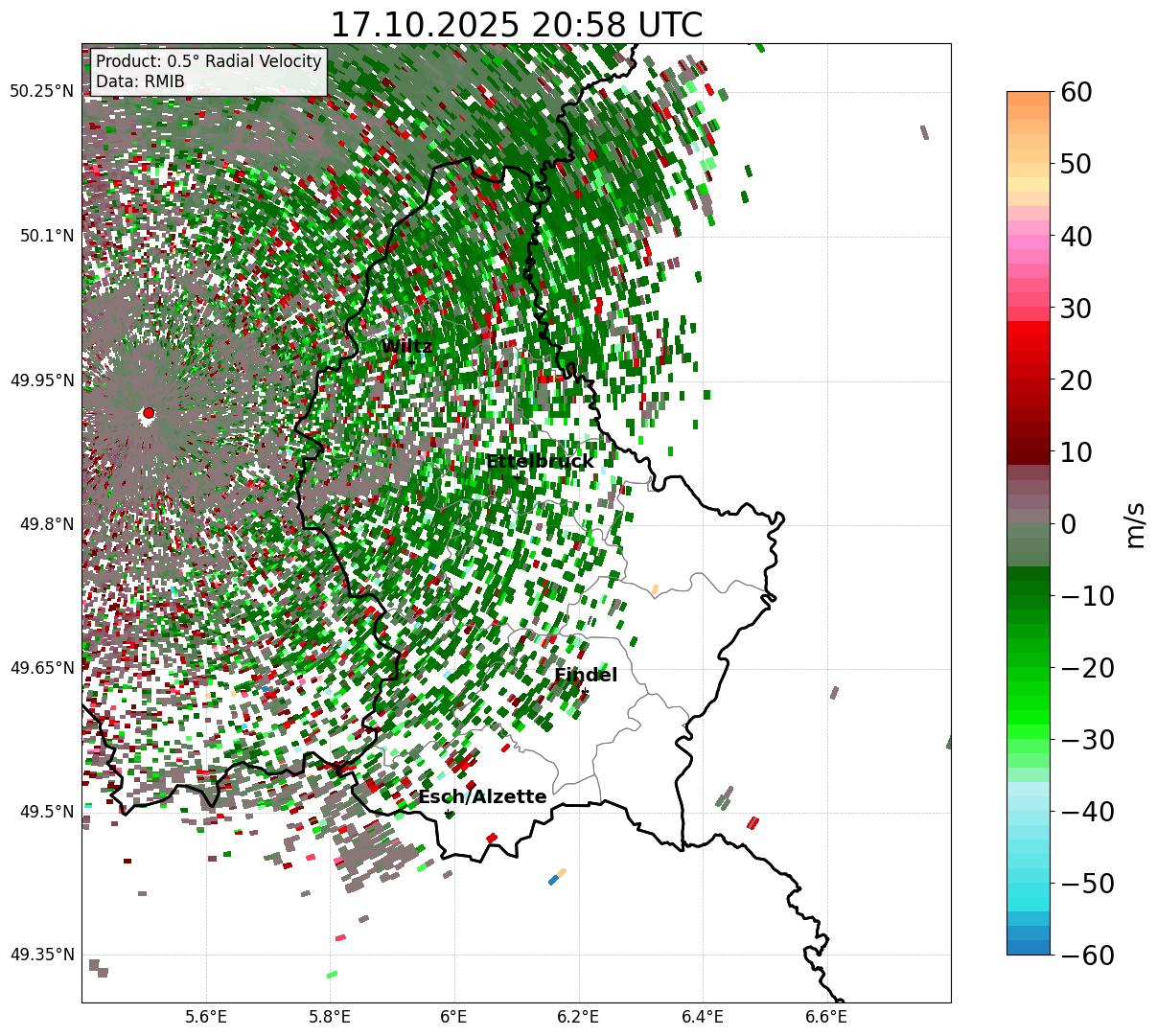
Task: Click the 5.6°E longitude tick label
Action: [206, 1017]
